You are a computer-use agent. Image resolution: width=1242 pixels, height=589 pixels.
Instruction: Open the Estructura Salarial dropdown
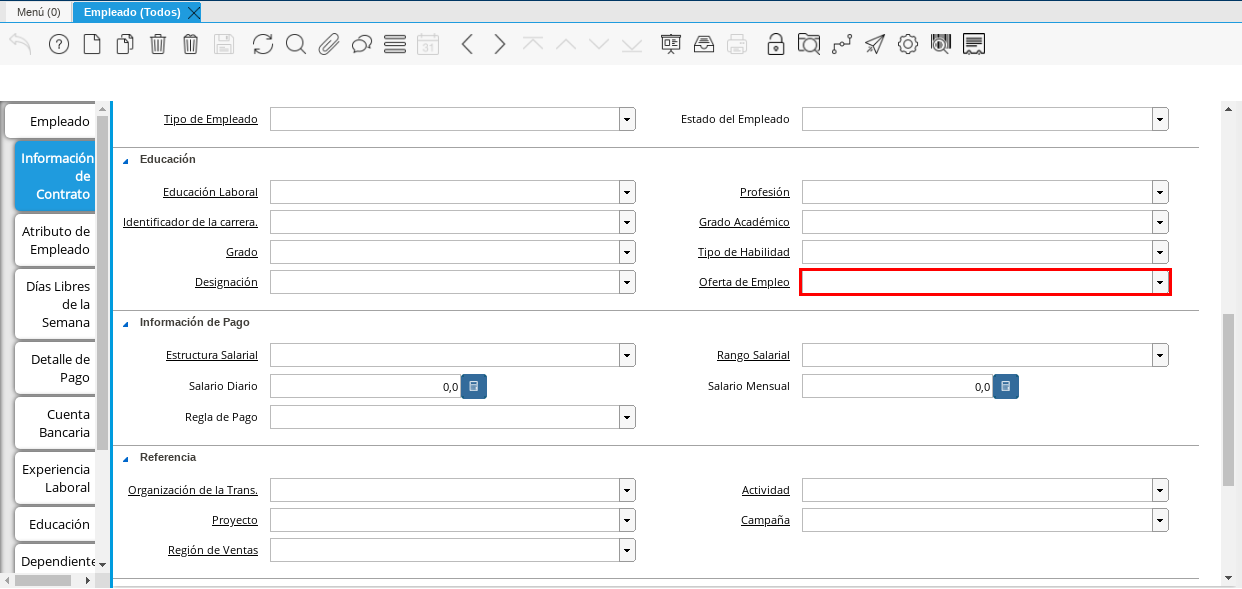627,355
